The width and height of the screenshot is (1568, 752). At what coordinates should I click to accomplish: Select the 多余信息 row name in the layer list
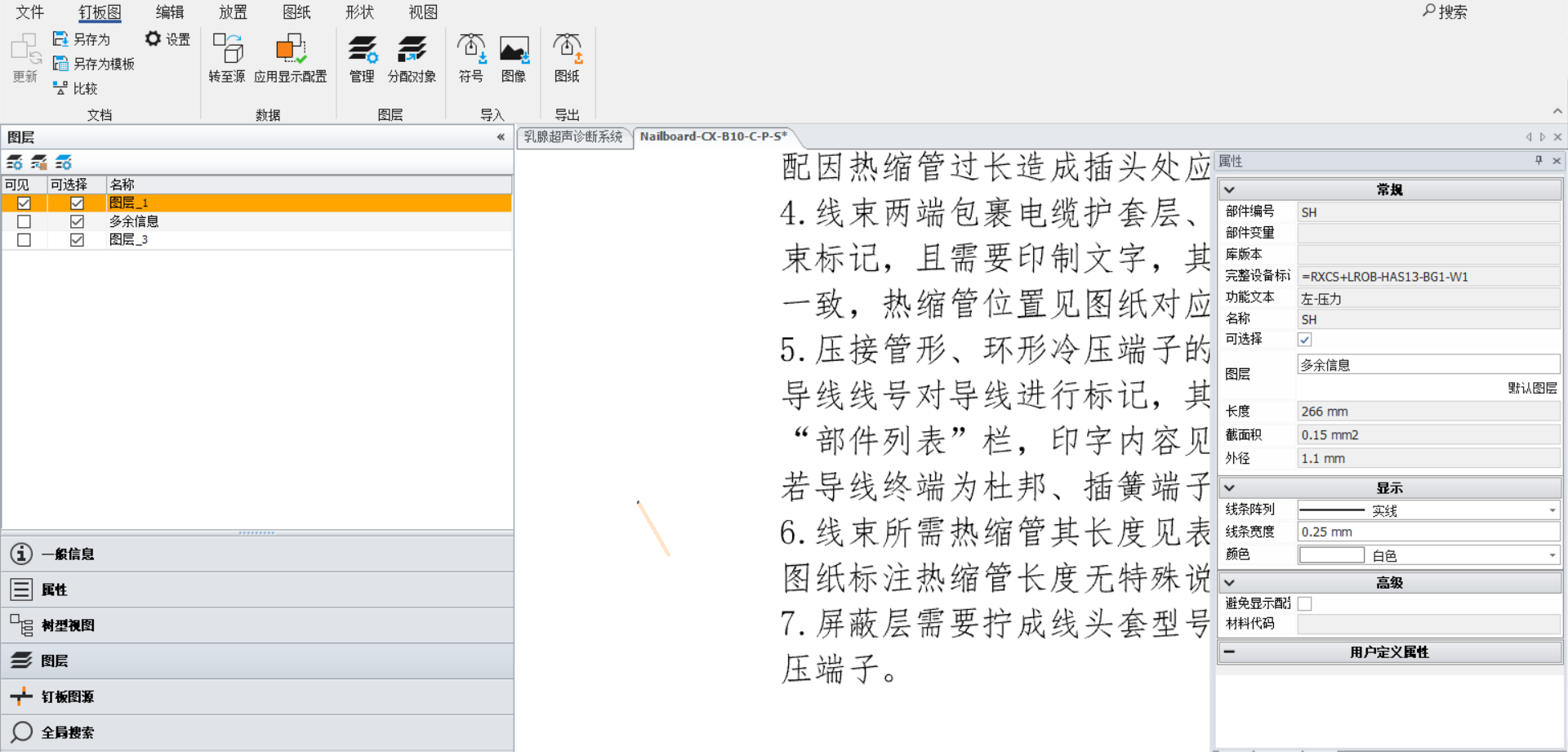click(134, 221)
